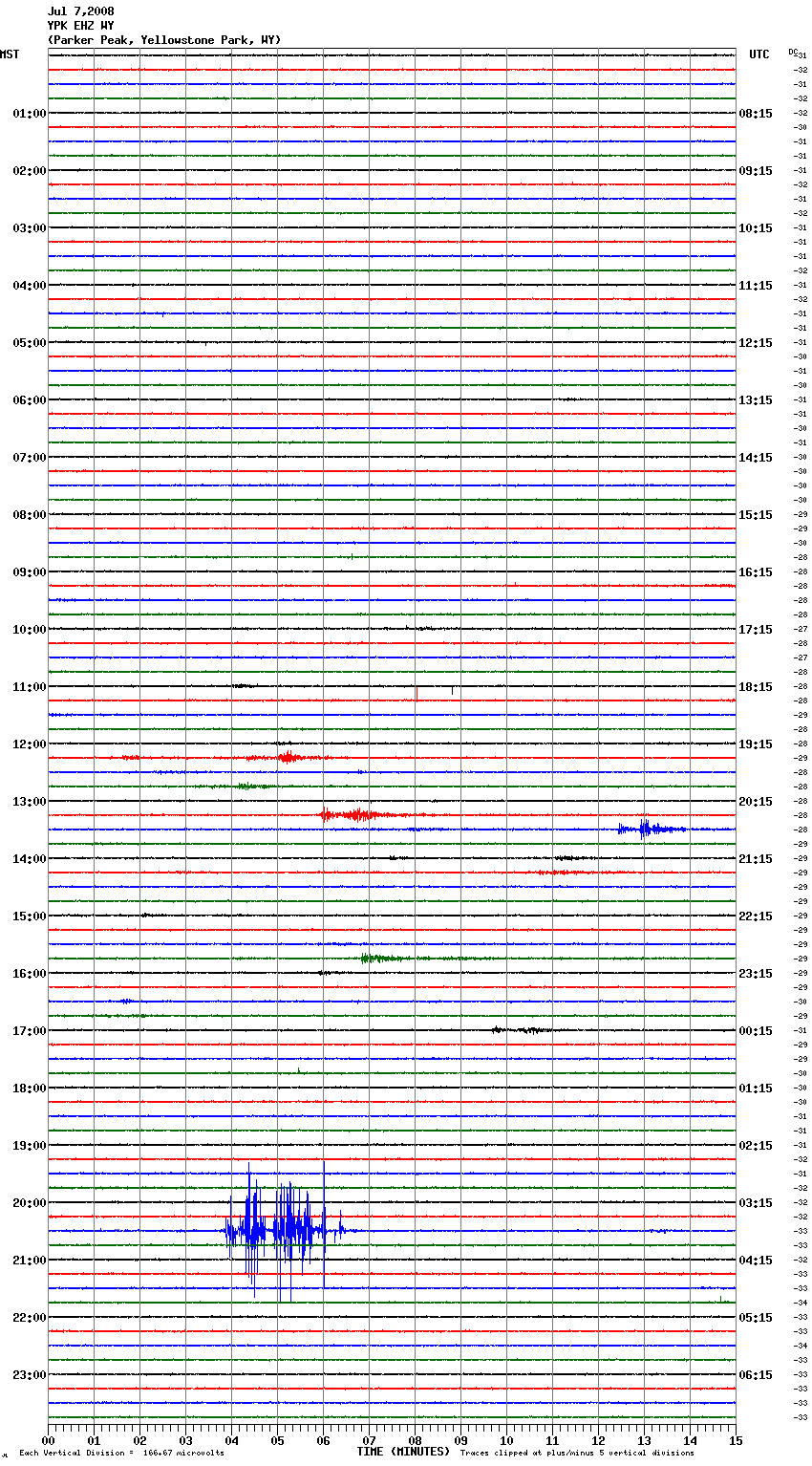The height and width of the screenshot is (1466, 812).
Task: Click the 14:15 UTC time label
Action: click(x=756, y=458)
